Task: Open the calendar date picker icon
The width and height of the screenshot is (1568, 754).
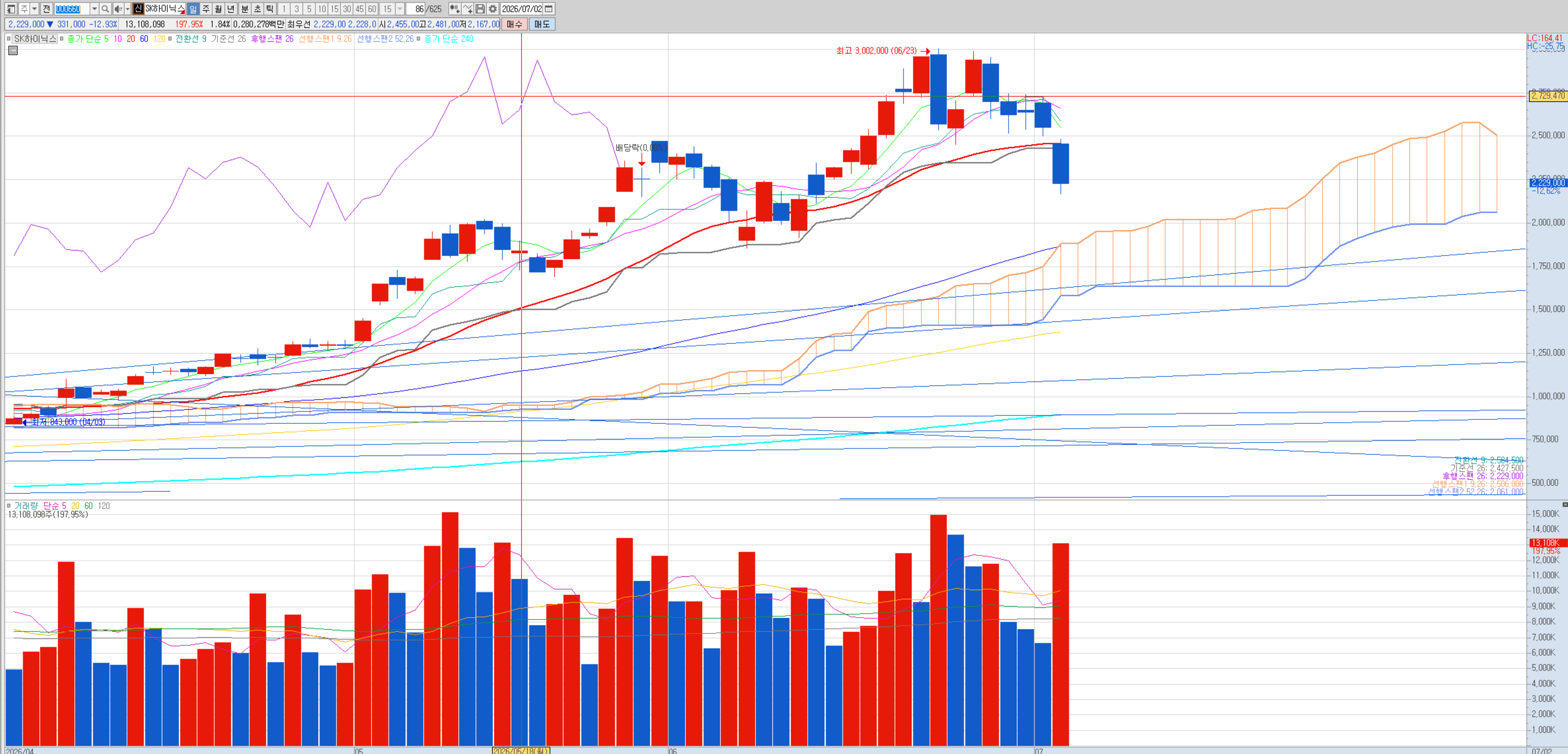Action: coord(549,8)
